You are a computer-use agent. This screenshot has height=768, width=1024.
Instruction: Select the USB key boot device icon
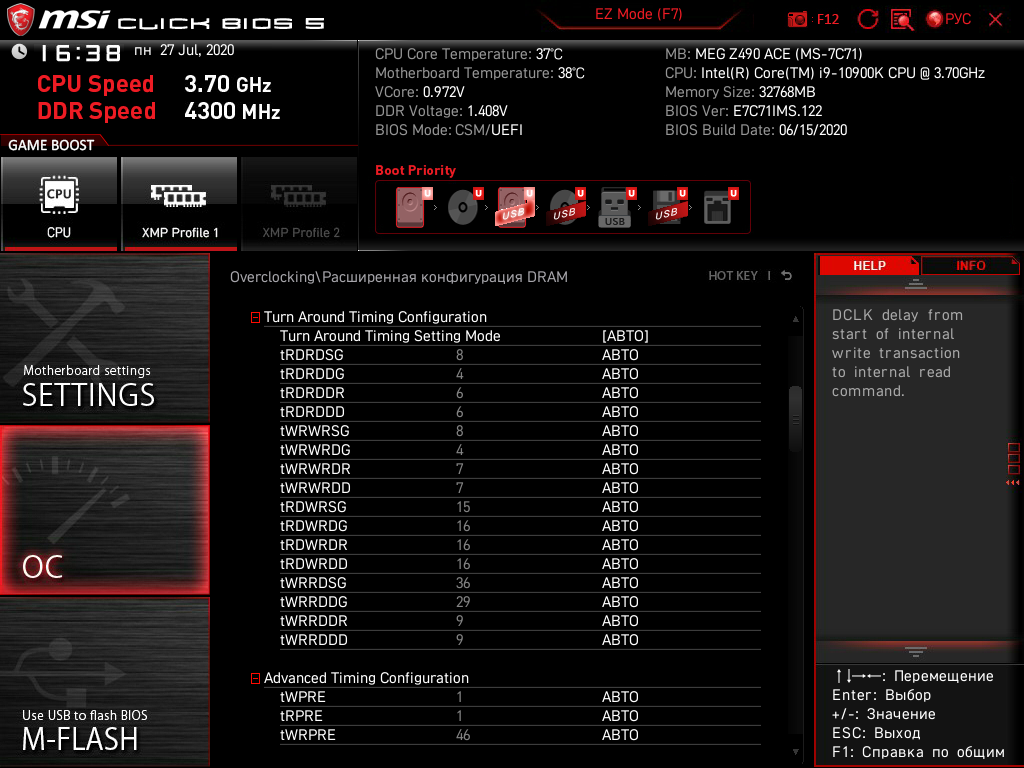pos(616,207)
